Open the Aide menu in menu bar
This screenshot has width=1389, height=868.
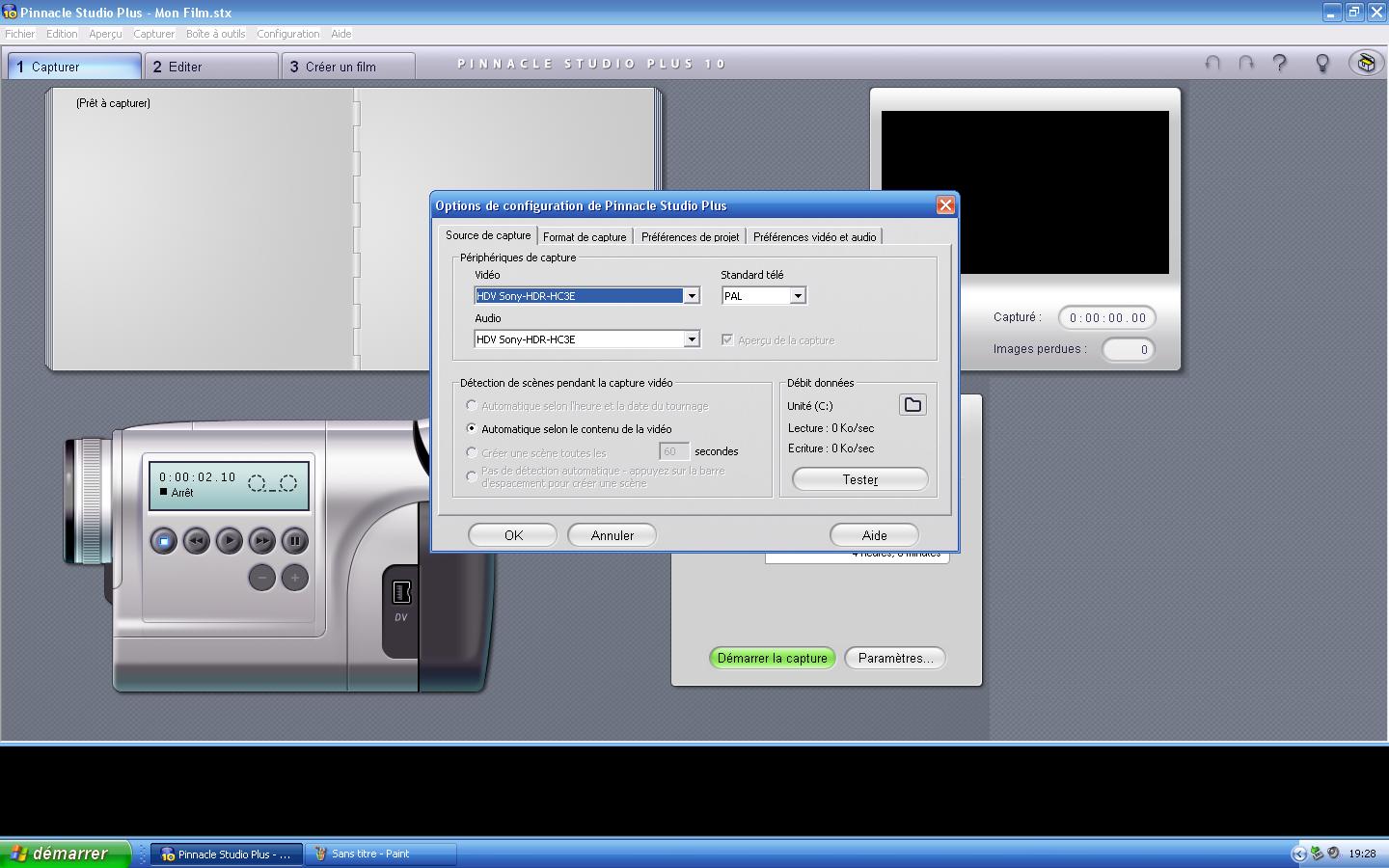(x=341, y=34)
